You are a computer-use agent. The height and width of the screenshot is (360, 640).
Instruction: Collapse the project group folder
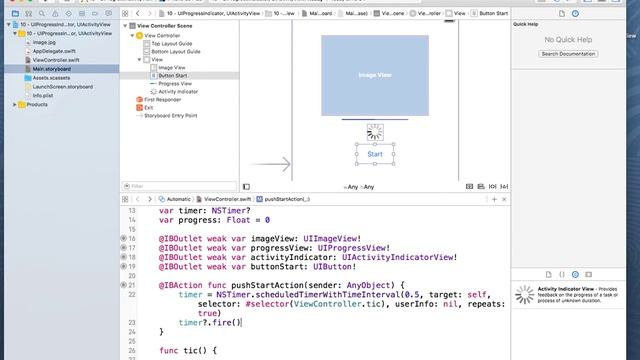pyautogui.click(x=15, y=33)
